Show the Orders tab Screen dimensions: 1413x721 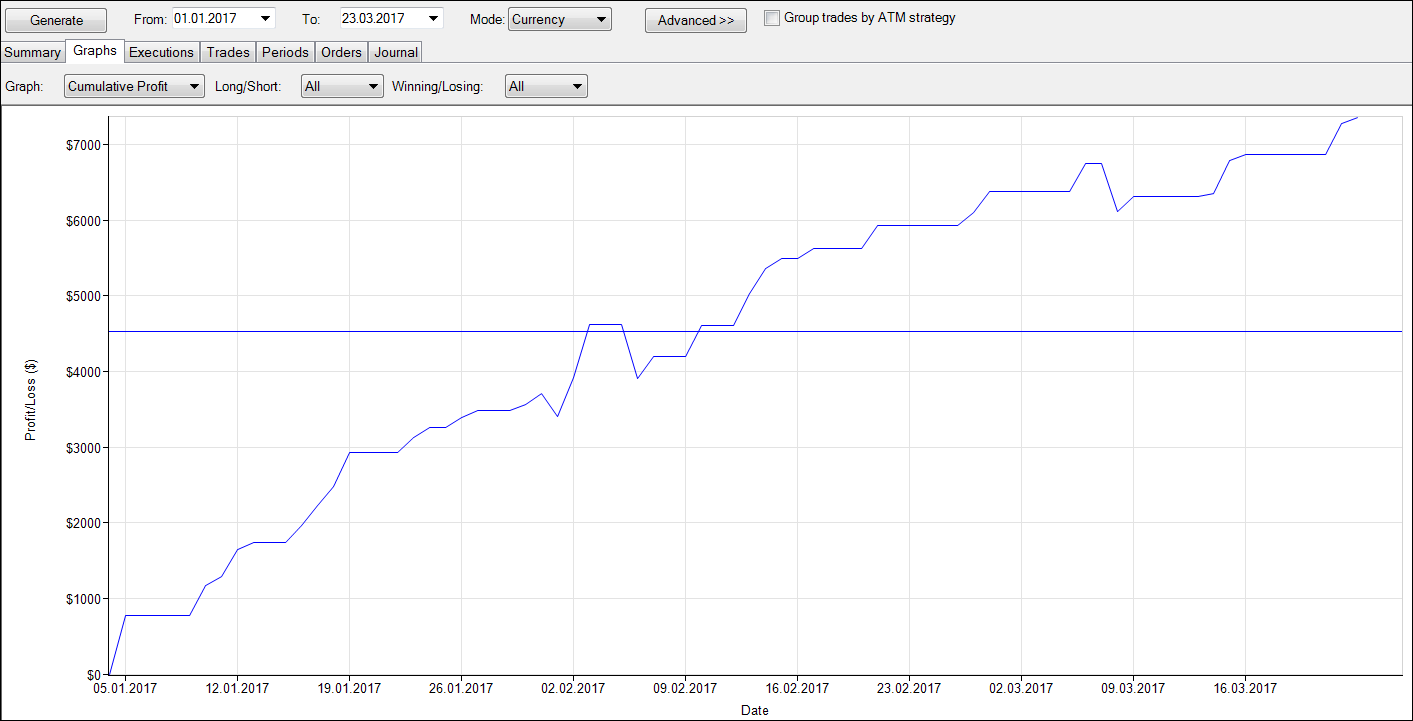coord(341,52)
